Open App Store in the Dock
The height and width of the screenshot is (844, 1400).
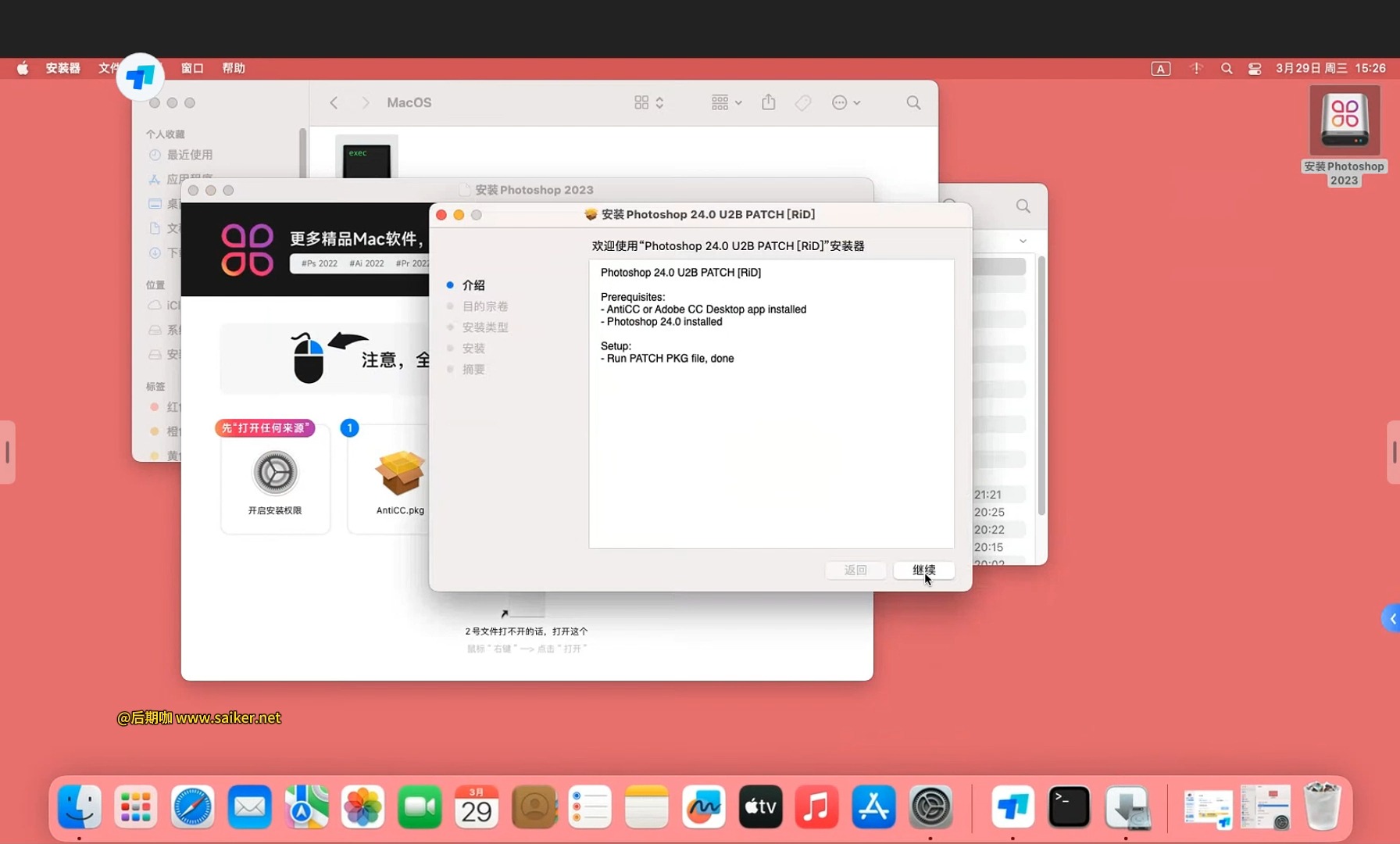tap(873, 807)
